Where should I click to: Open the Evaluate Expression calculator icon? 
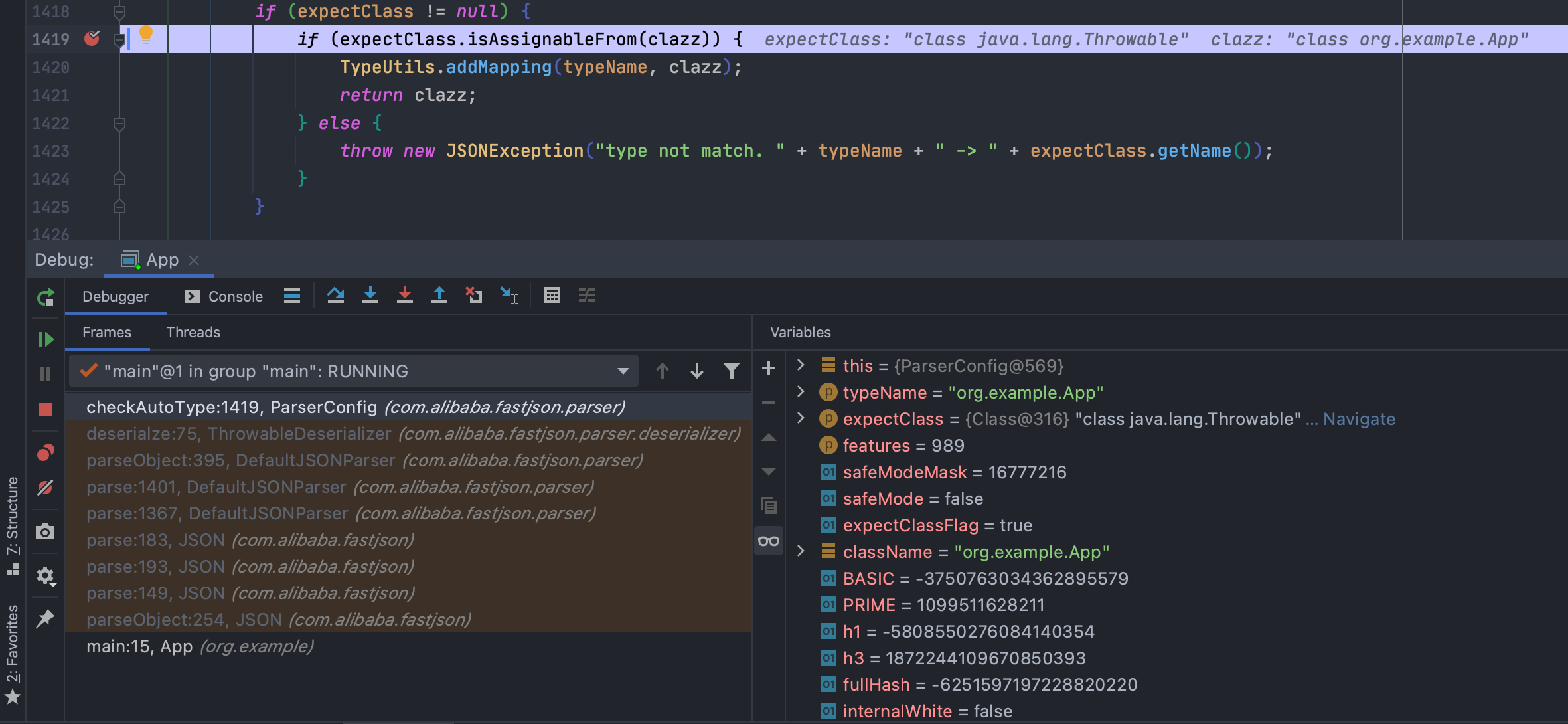(x=552, y=296)
